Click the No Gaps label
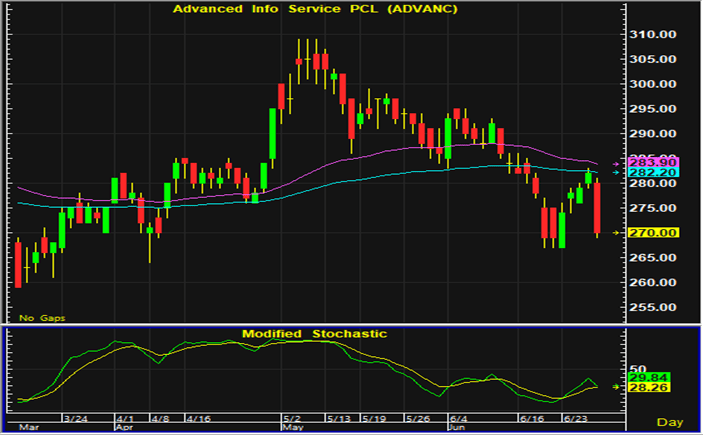 41,316
